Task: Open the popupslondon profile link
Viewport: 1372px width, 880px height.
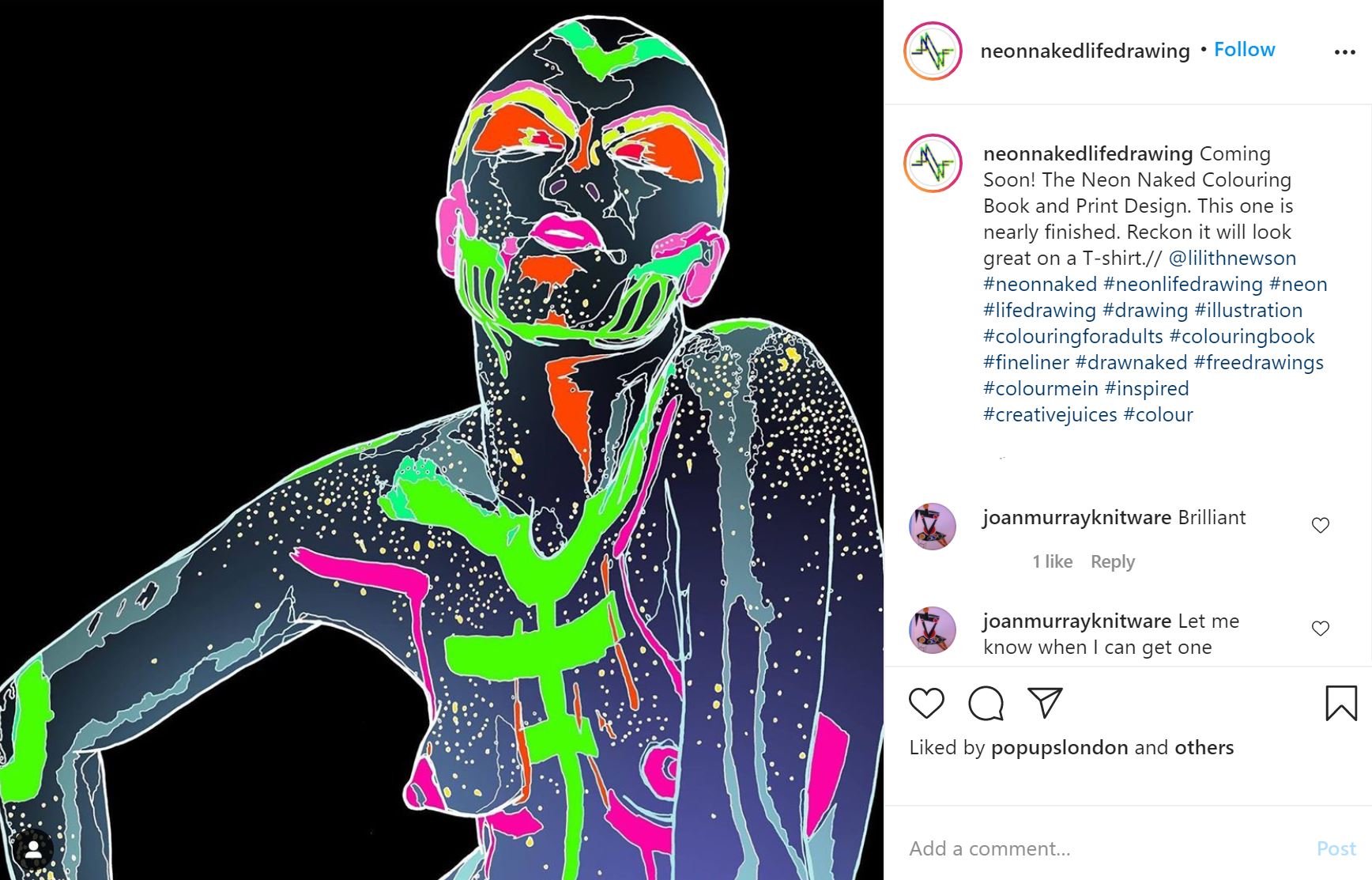Action: tap(1060, 748)
